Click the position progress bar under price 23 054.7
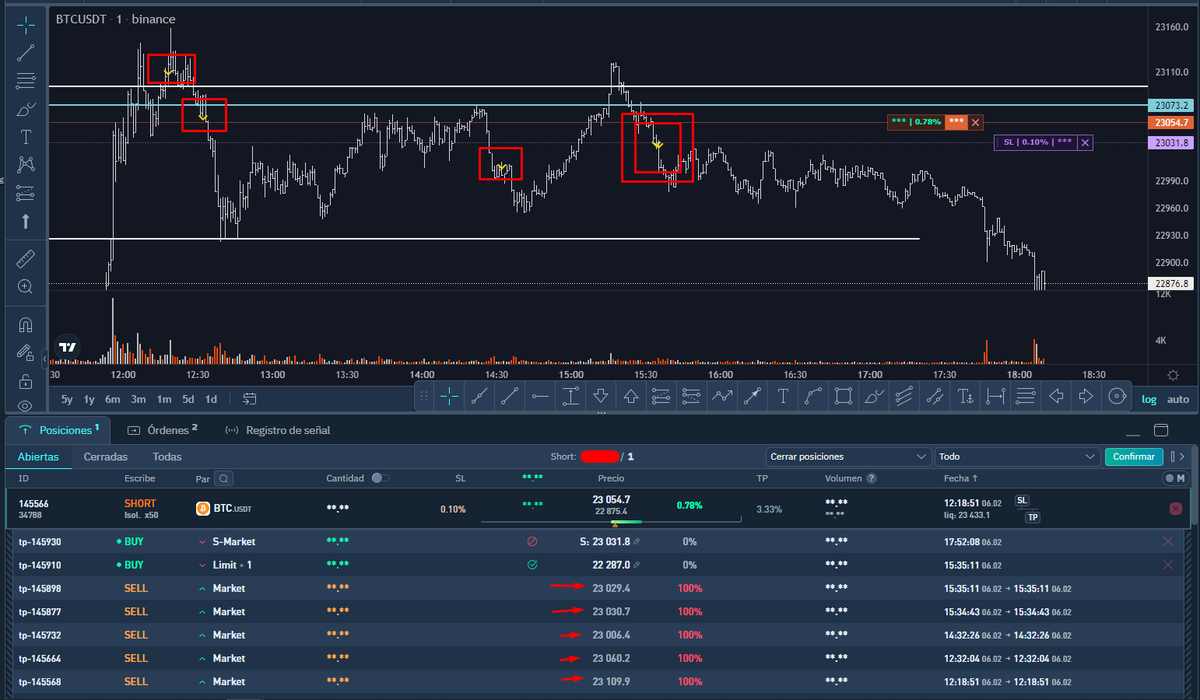This screenshot has width=1200, height=700. click(611, 521)
